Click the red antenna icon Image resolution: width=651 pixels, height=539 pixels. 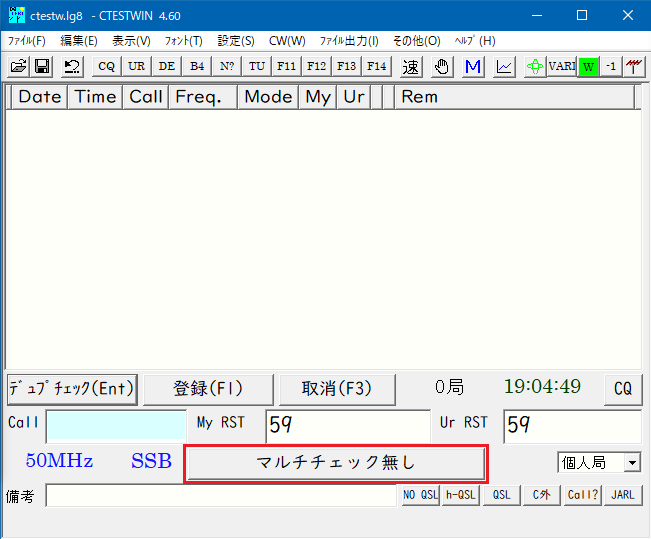(x=633, y=66)
